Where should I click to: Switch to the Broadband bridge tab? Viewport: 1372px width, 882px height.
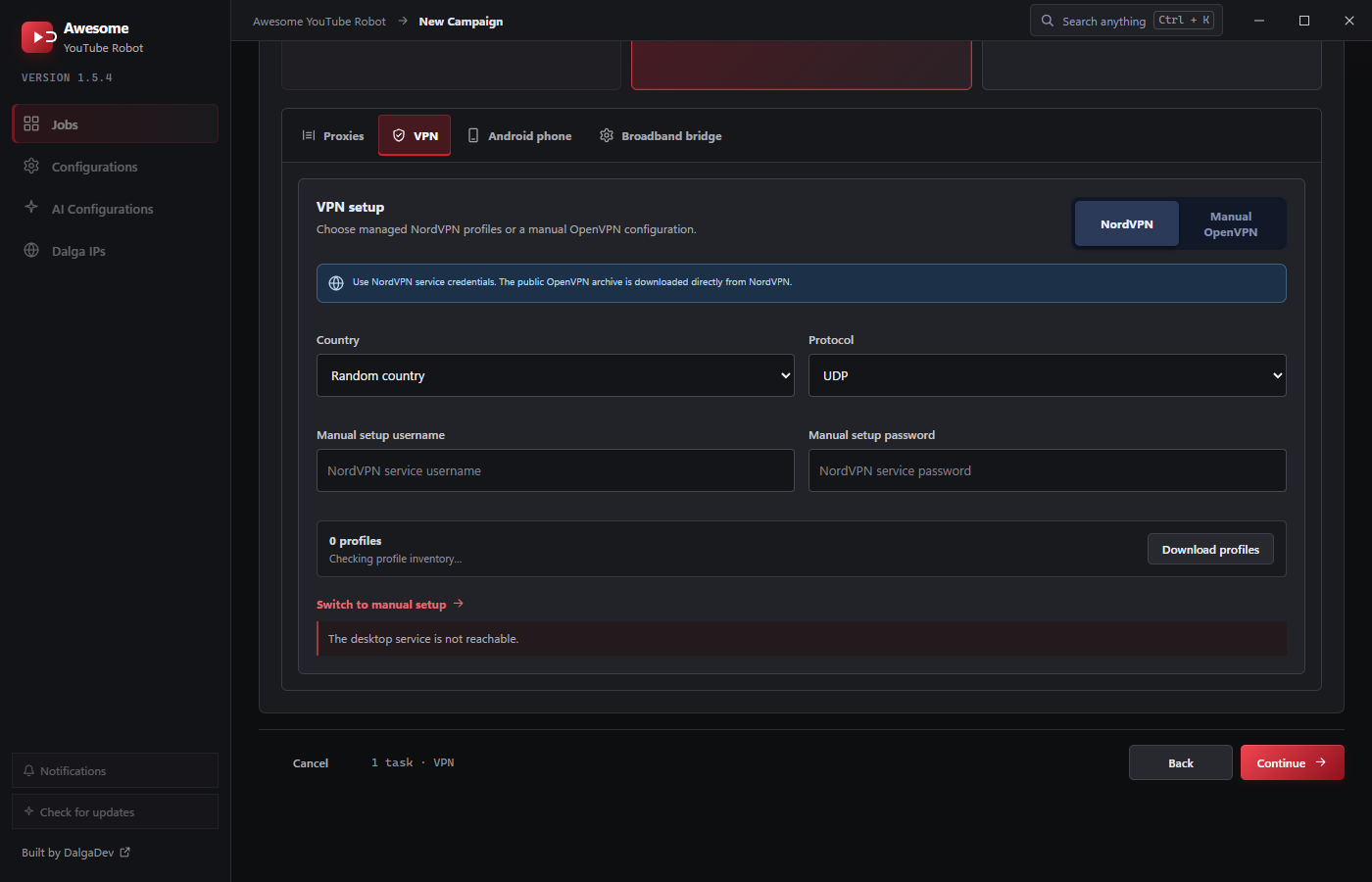tap(661, 136)
